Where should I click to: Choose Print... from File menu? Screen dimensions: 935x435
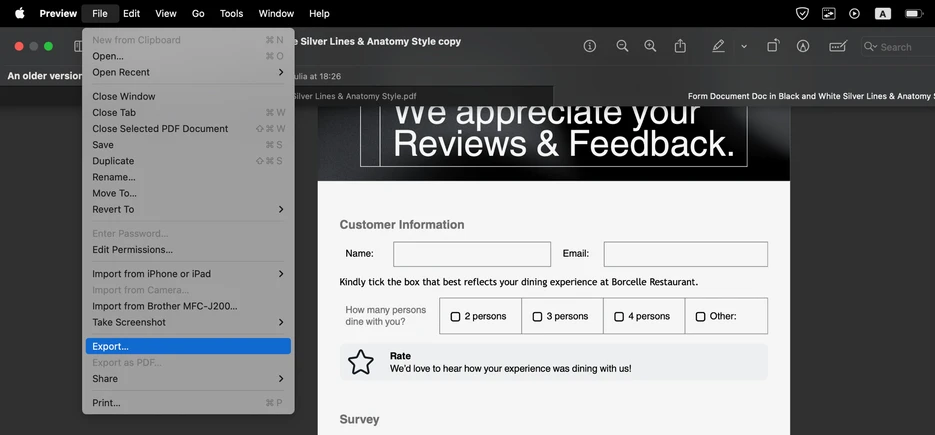[x=188, y=403]
